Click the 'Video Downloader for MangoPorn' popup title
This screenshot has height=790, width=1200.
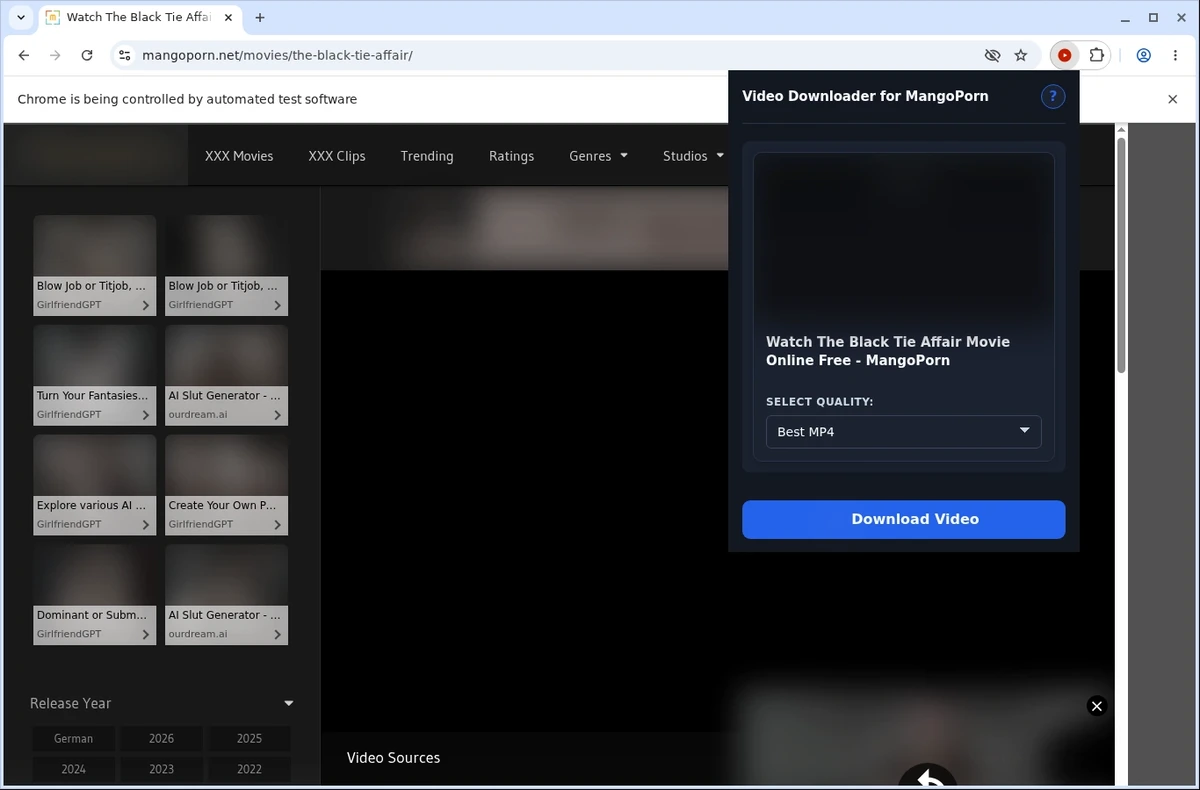(865, 96)
